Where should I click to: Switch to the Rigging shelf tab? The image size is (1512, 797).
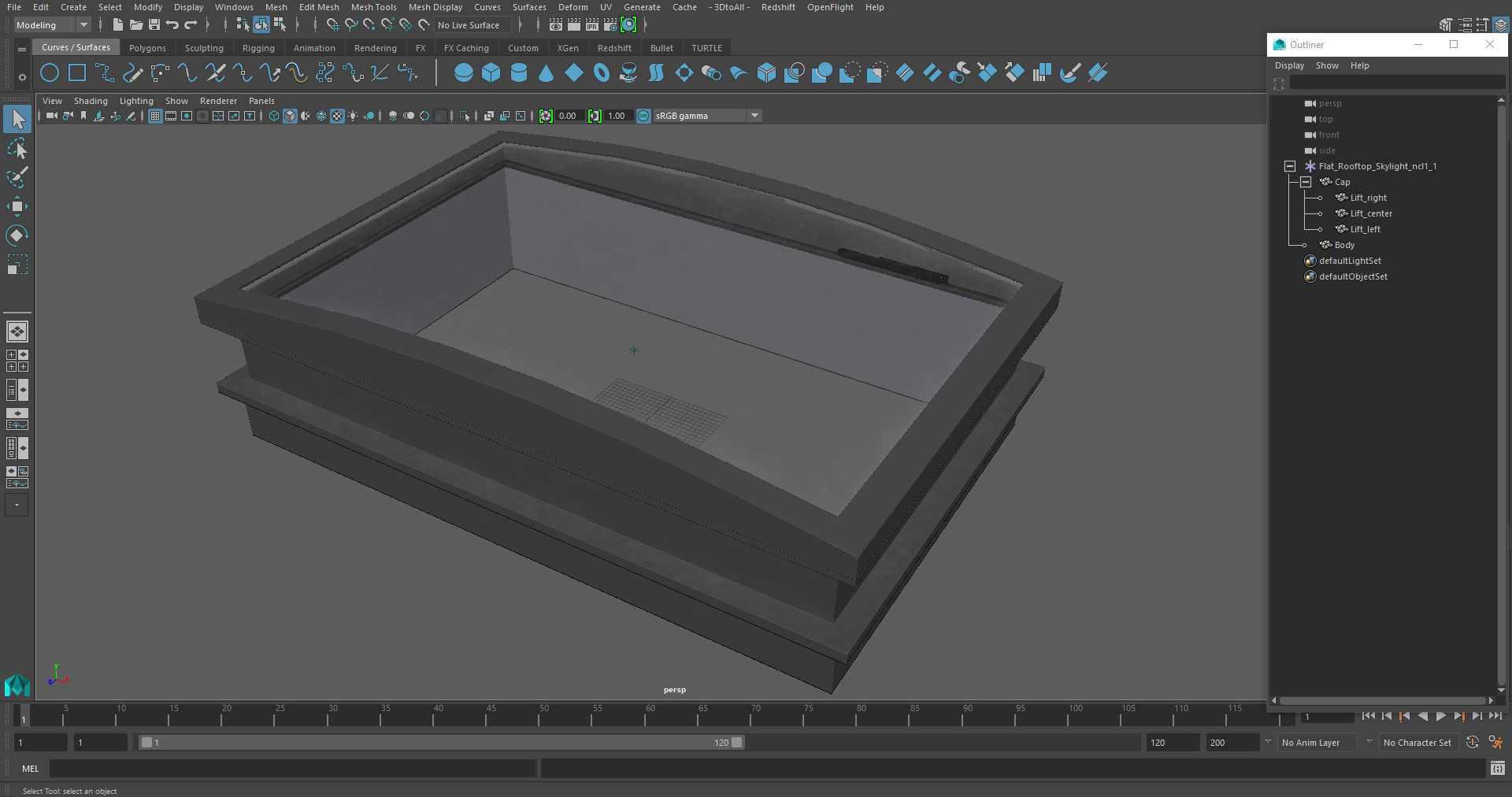[258, 48]
